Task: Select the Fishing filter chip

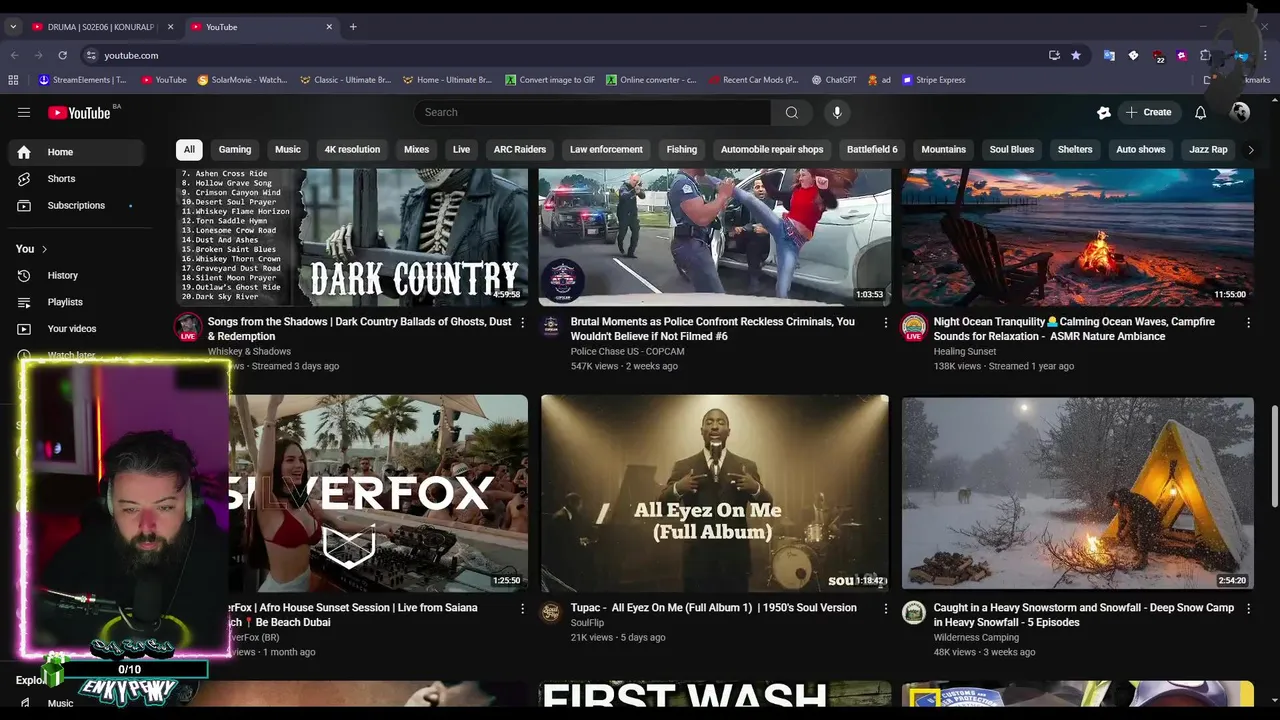Action: [x=682, y=150]
